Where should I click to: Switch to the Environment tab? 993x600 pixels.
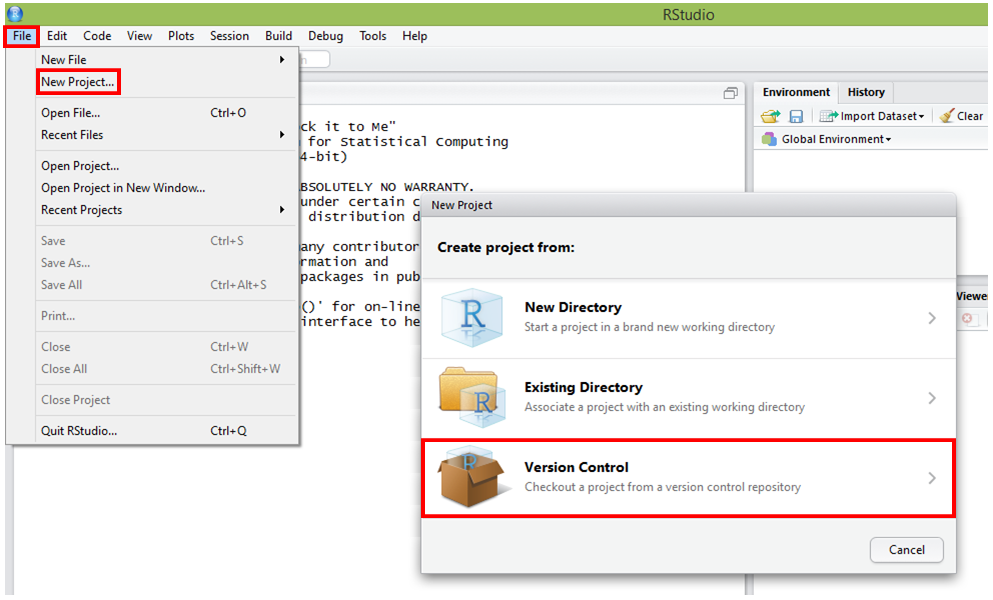tap(796, 92)
